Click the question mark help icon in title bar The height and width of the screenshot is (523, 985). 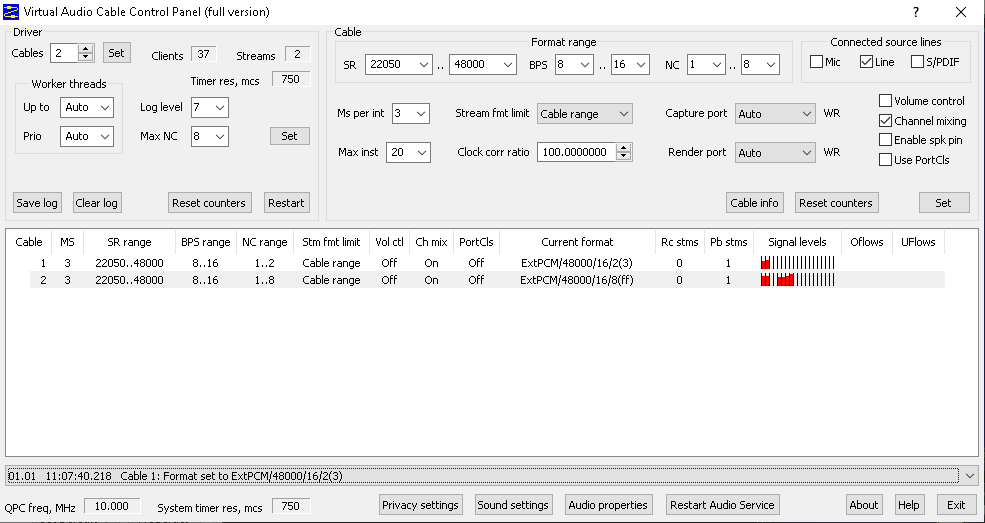tap(916, 12)
